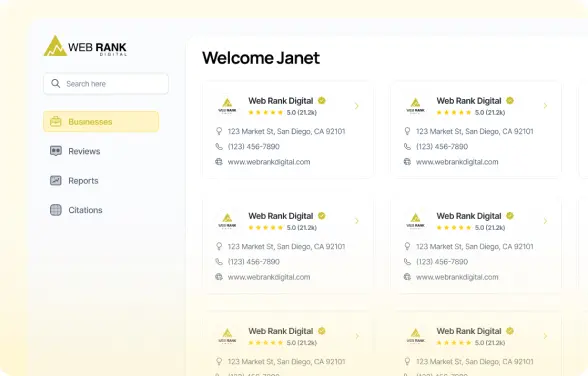Click the location pin icon in bottom-left card
This screenshot has height=376, width=588.
[219, 361]
